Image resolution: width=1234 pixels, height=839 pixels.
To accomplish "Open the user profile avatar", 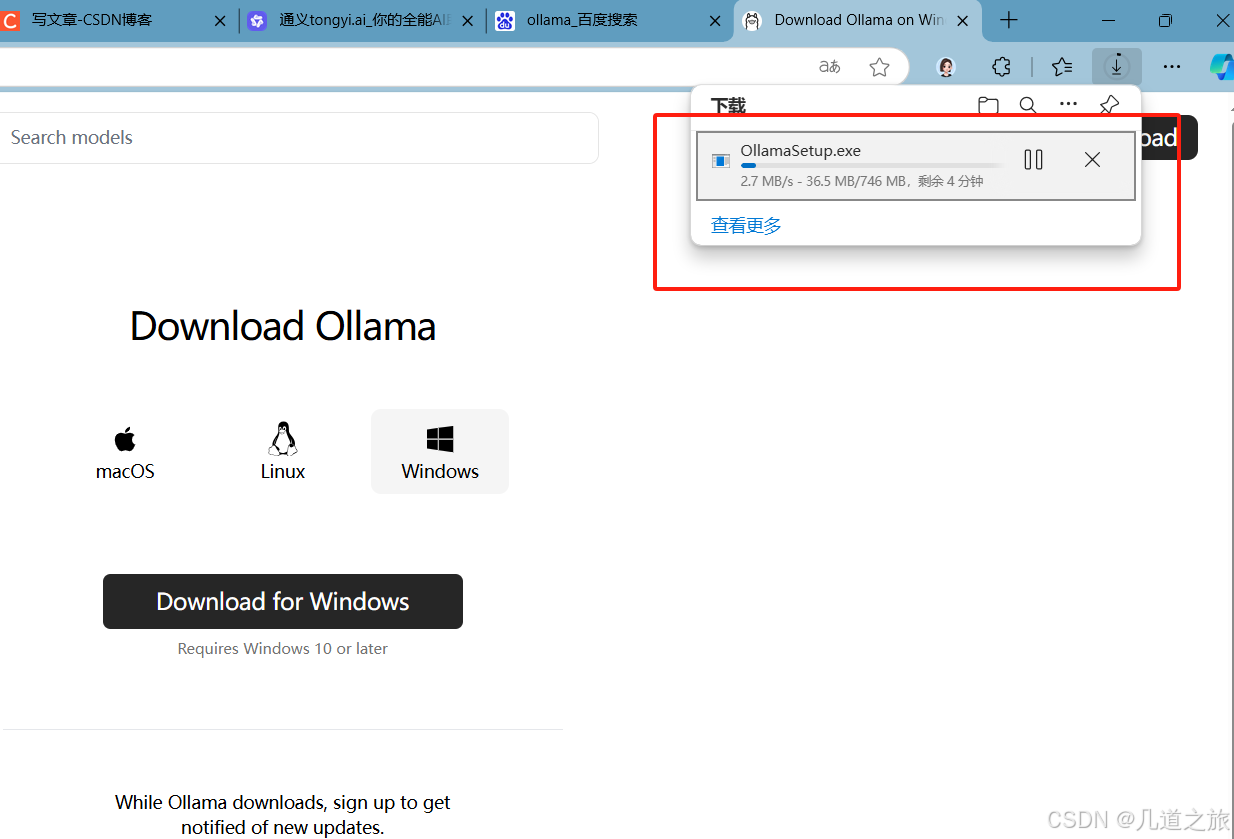I will pyautogui.click(x=946, y=67).
